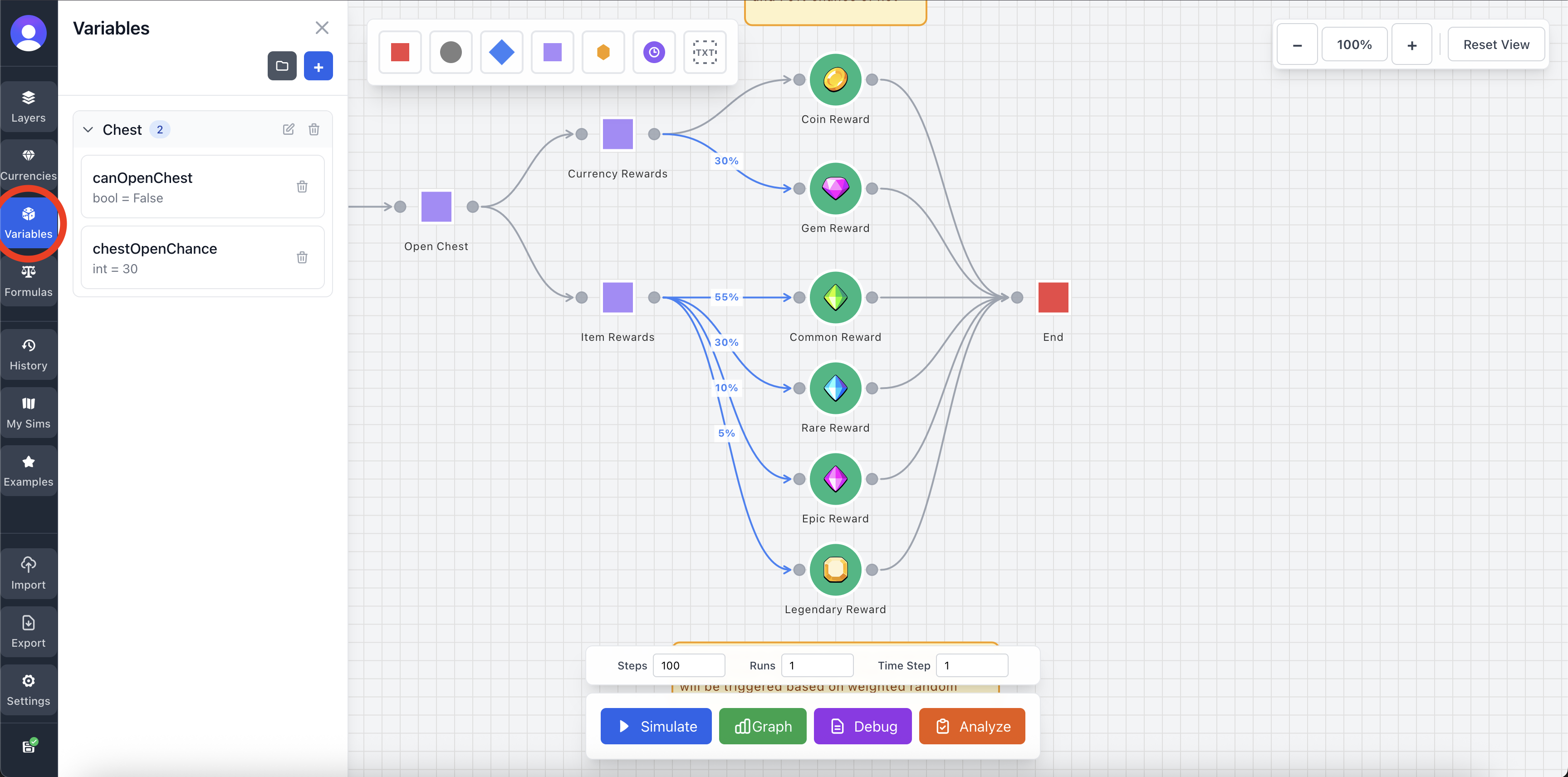The height and width of the screenshot is (777, 1568).
Task: Open the History panel
Action: (29, 354)
